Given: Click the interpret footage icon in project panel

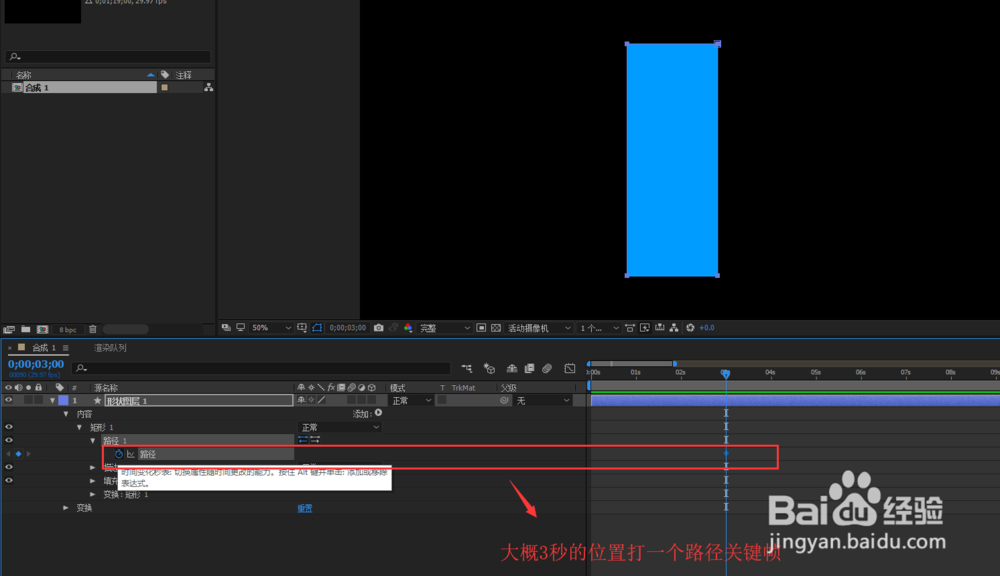Looking at the screenshot, I should pyautogui.click(x=9, y=329).
